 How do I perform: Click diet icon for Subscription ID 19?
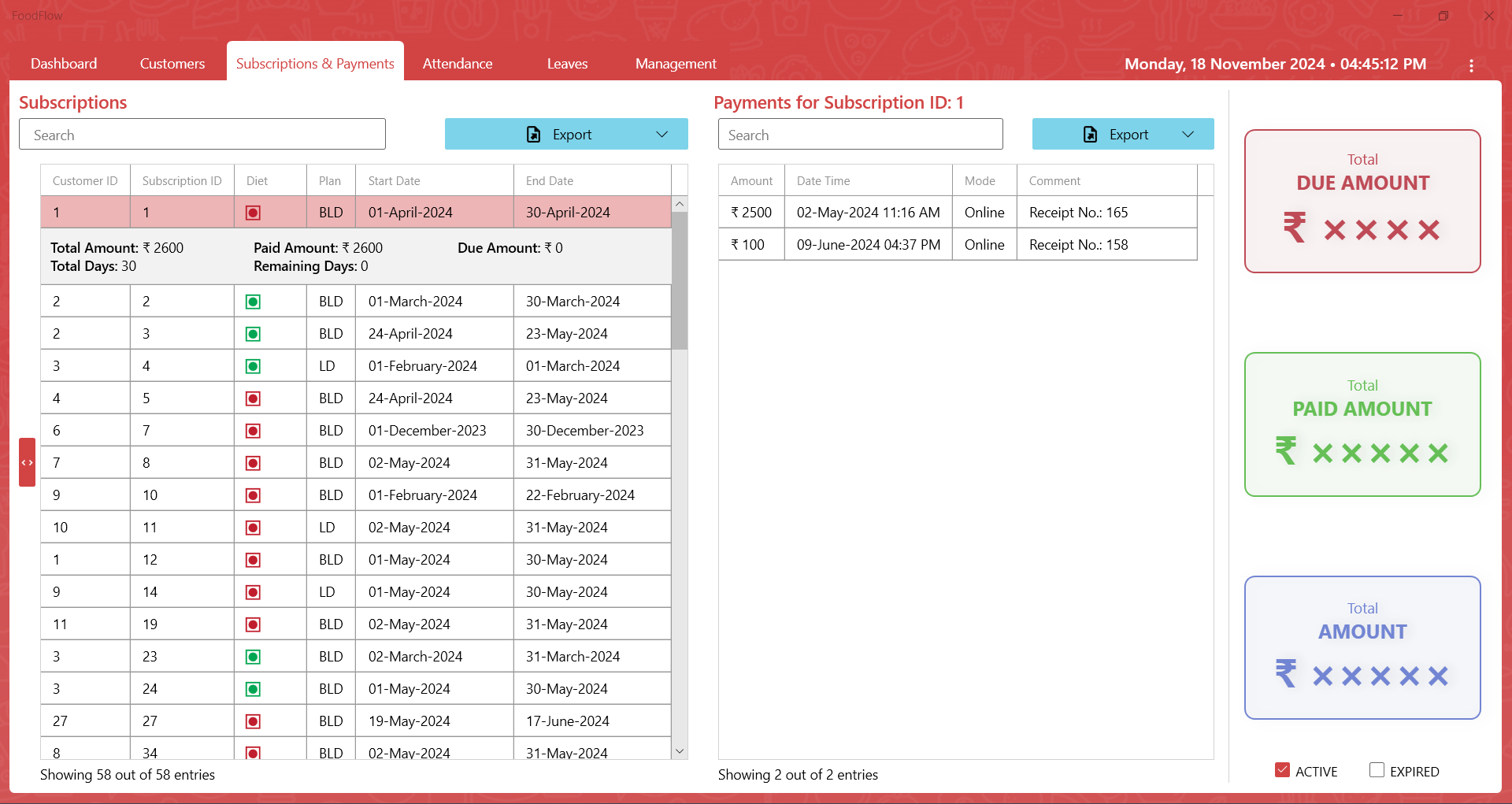tap(253, 624)
